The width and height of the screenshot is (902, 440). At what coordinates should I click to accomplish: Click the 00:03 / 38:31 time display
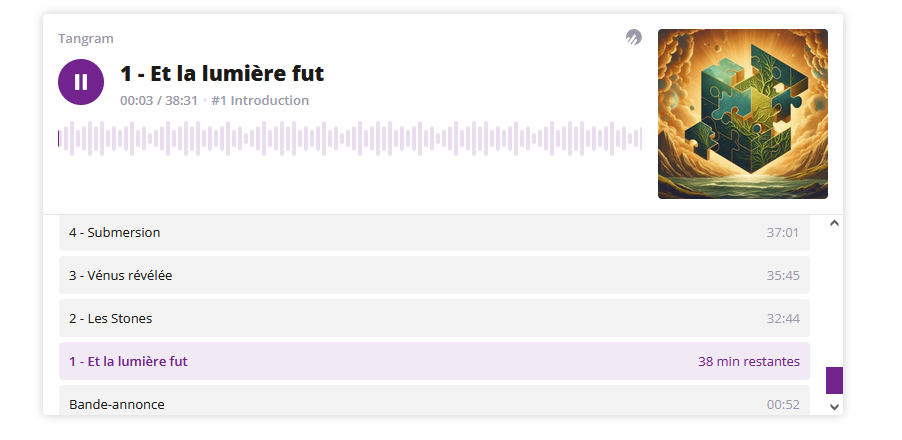coord(159,101)
